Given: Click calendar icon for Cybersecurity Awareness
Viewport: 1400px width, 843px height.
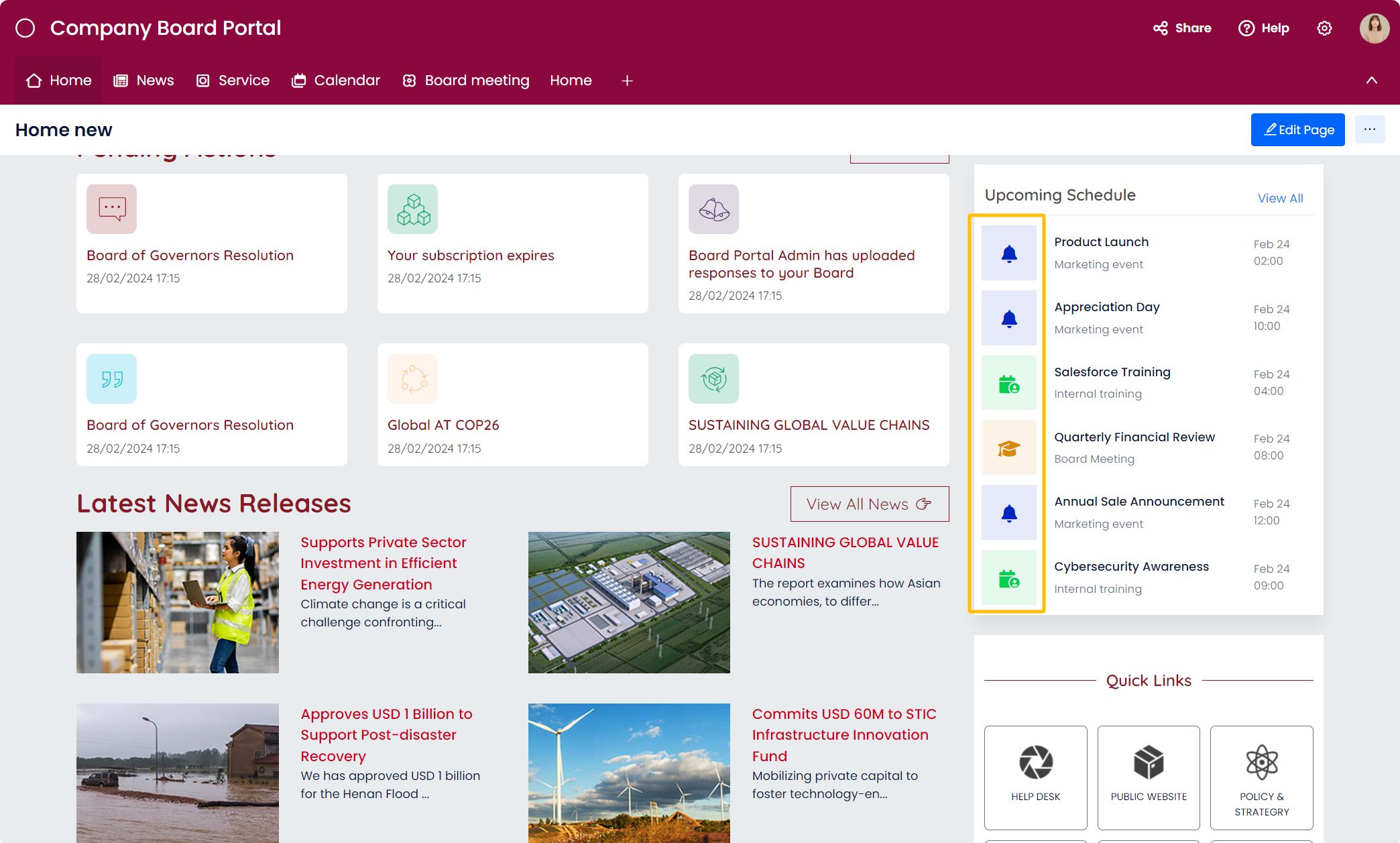Looking at the screenshot, I should (1009, 577).
